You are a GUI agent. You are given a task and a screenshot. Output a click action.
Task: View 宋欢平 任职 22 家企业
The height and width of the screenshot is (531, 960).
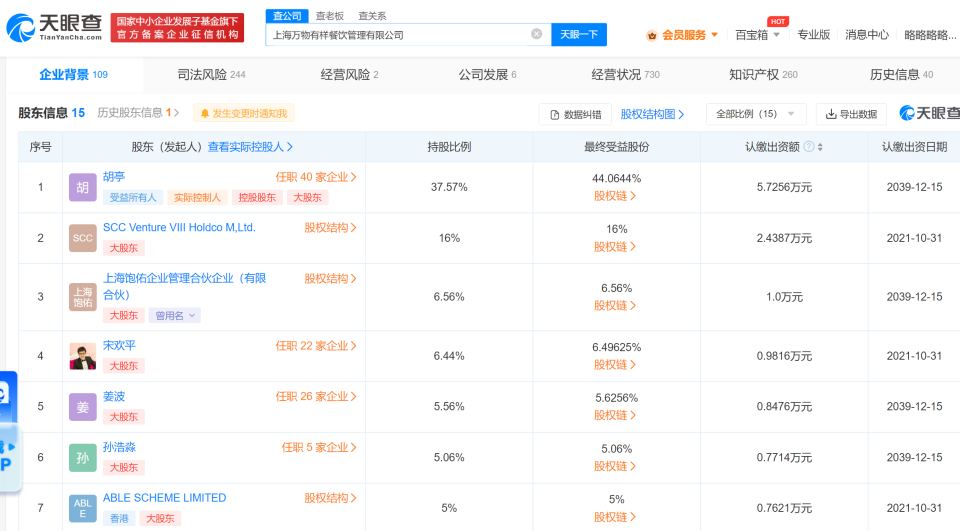coord(316,346)
